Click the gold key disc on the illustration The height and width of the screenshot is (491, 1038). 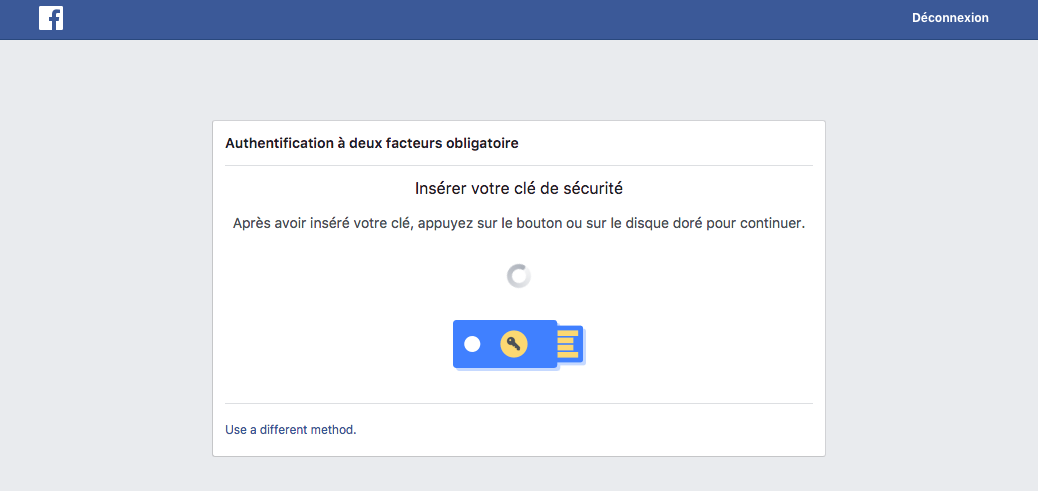514,344
